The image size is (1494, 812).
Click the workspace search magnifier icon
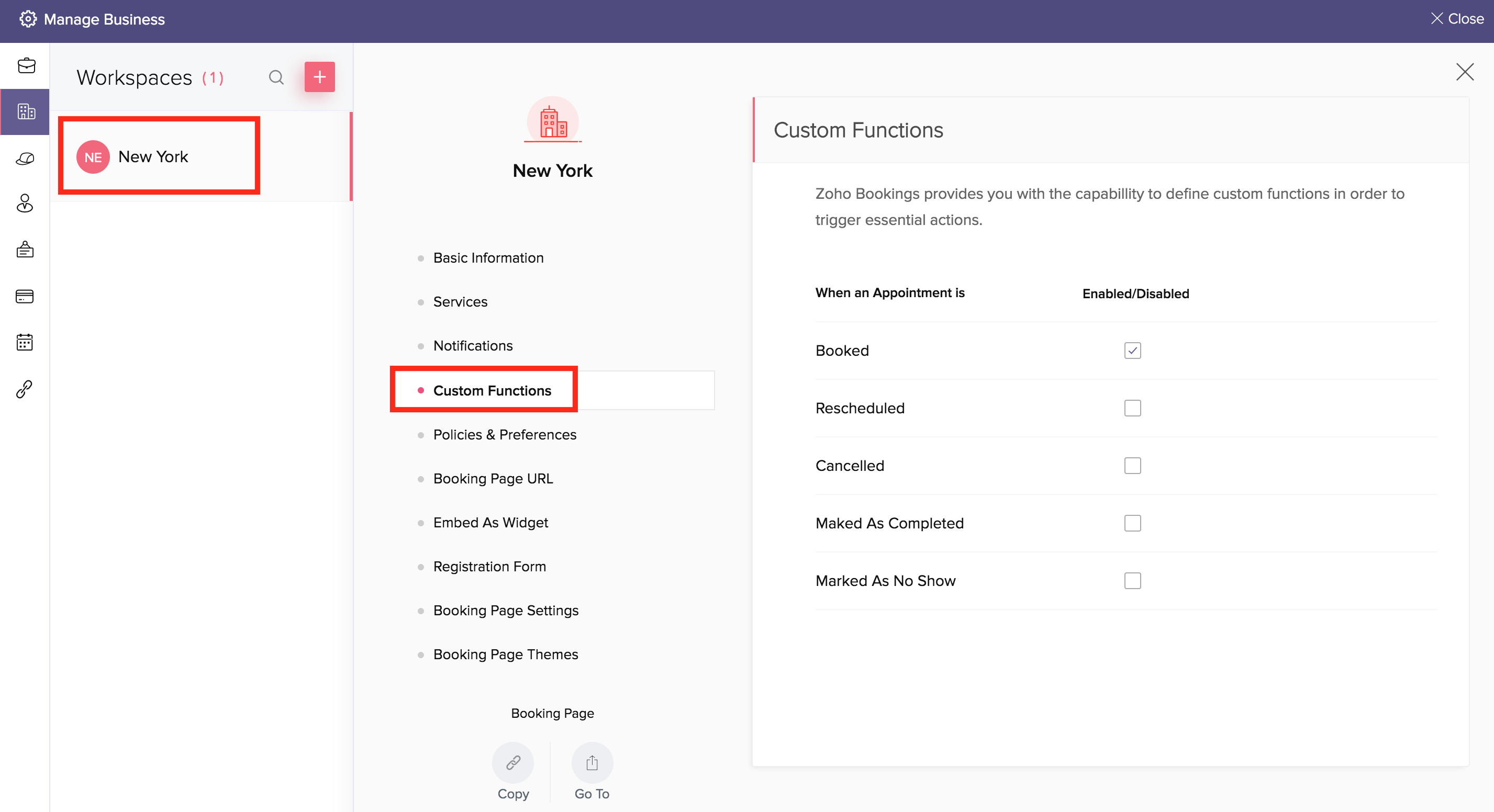276,77
